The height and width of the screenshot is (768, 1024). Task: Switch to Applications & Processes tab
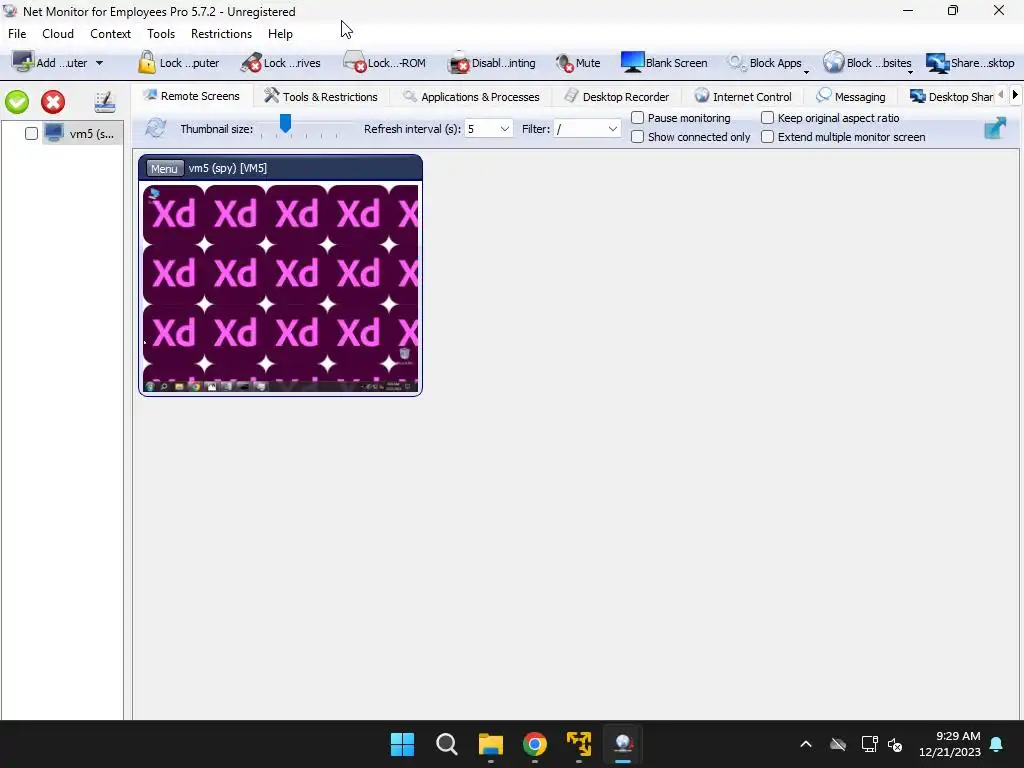click(x=472, y=97)
